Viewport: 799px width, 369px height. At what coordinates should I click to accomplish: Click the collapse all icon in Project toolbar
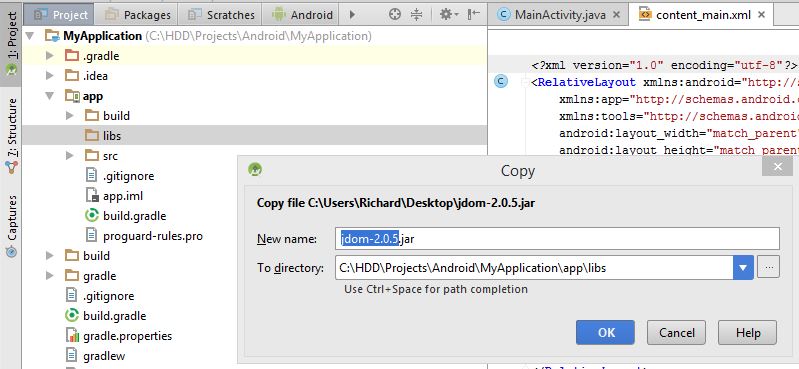416,15
